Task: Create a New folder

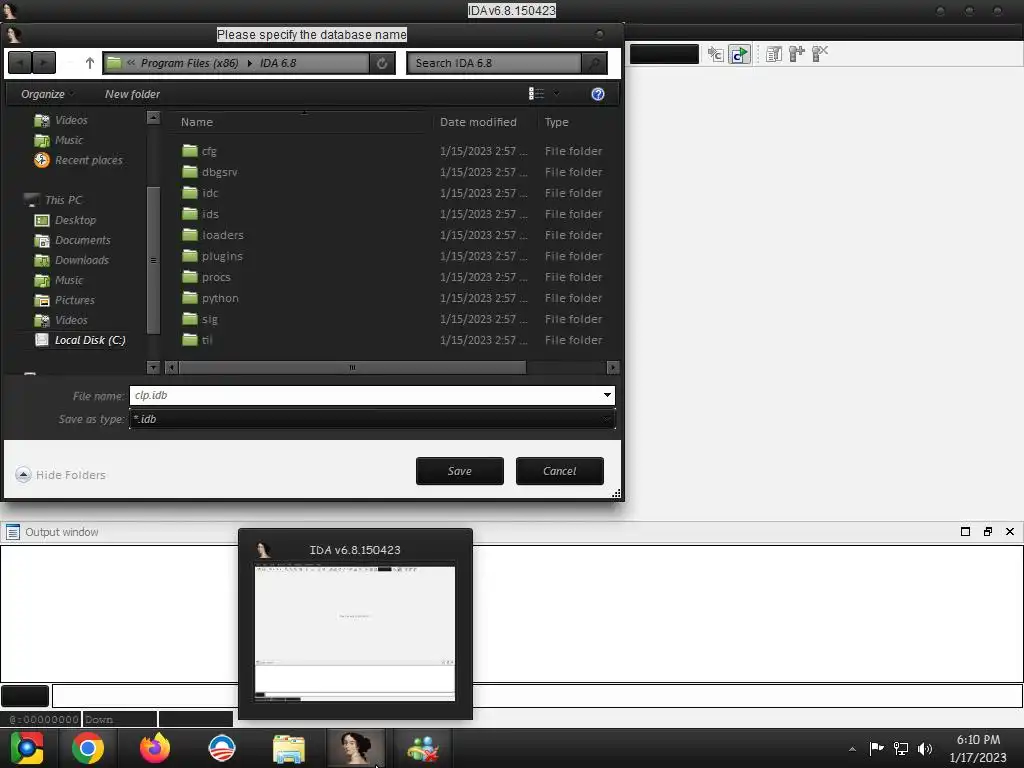Action: [132, 94]
